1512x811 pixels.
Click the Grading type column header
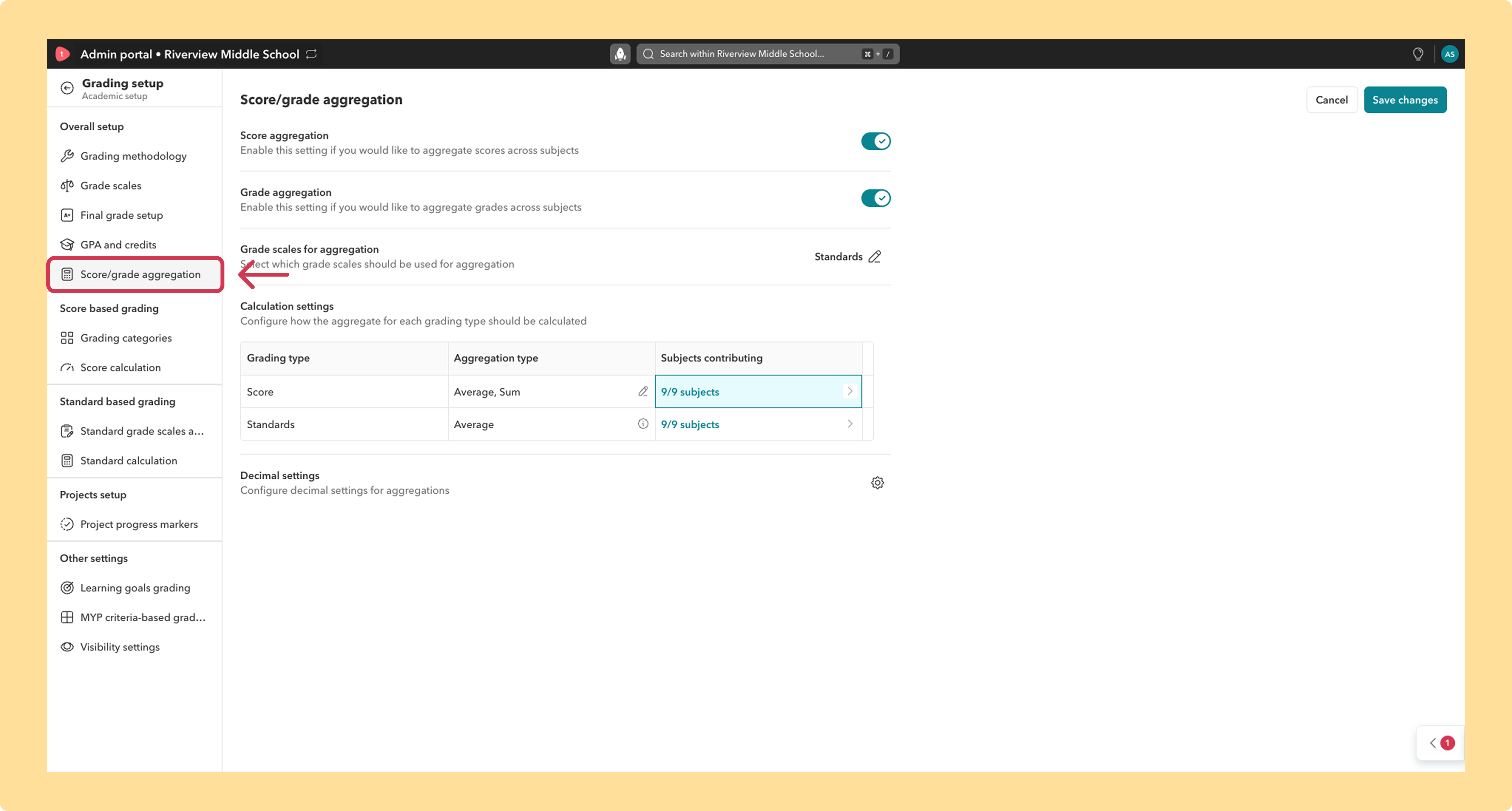click(x=344, y=358)
